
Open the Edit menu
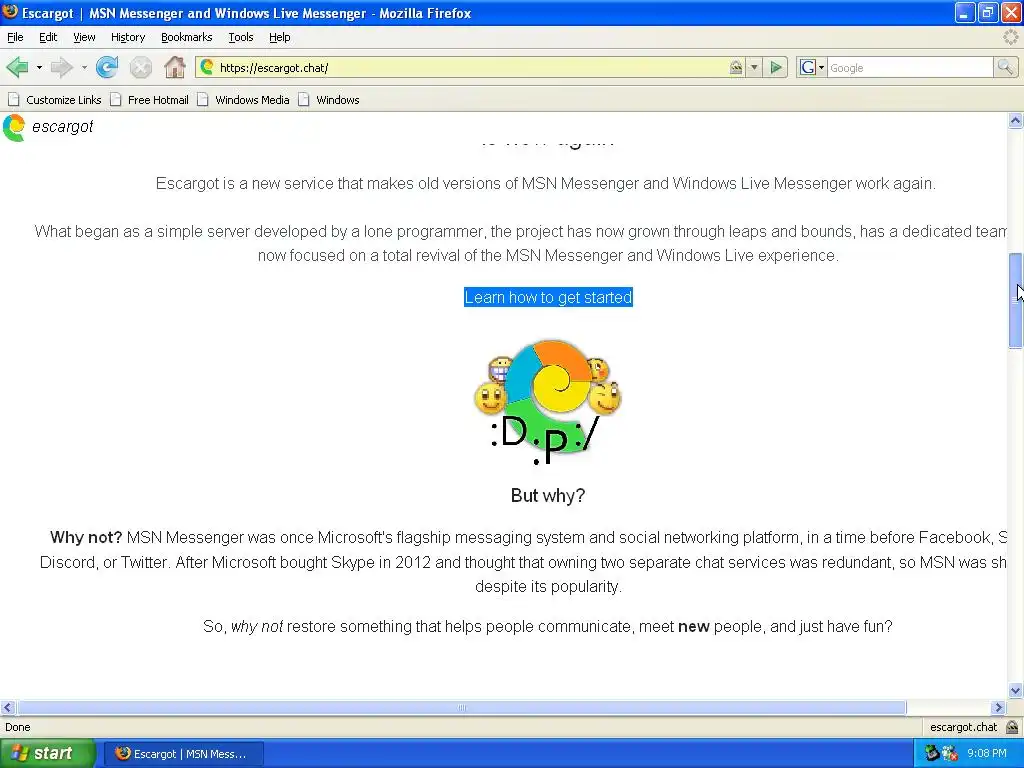(x=48, y=37)
